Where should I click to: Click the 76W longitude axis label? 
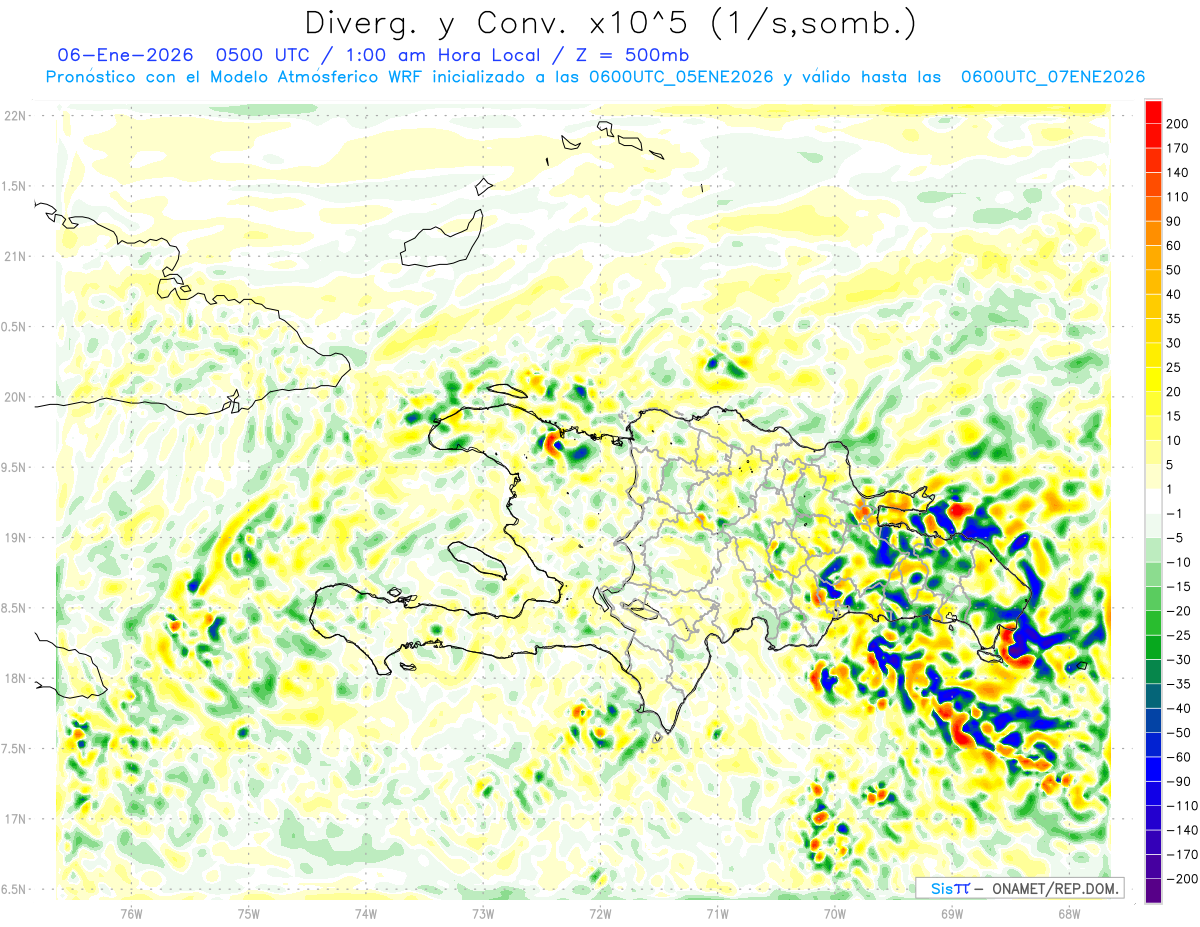(131, 913)
